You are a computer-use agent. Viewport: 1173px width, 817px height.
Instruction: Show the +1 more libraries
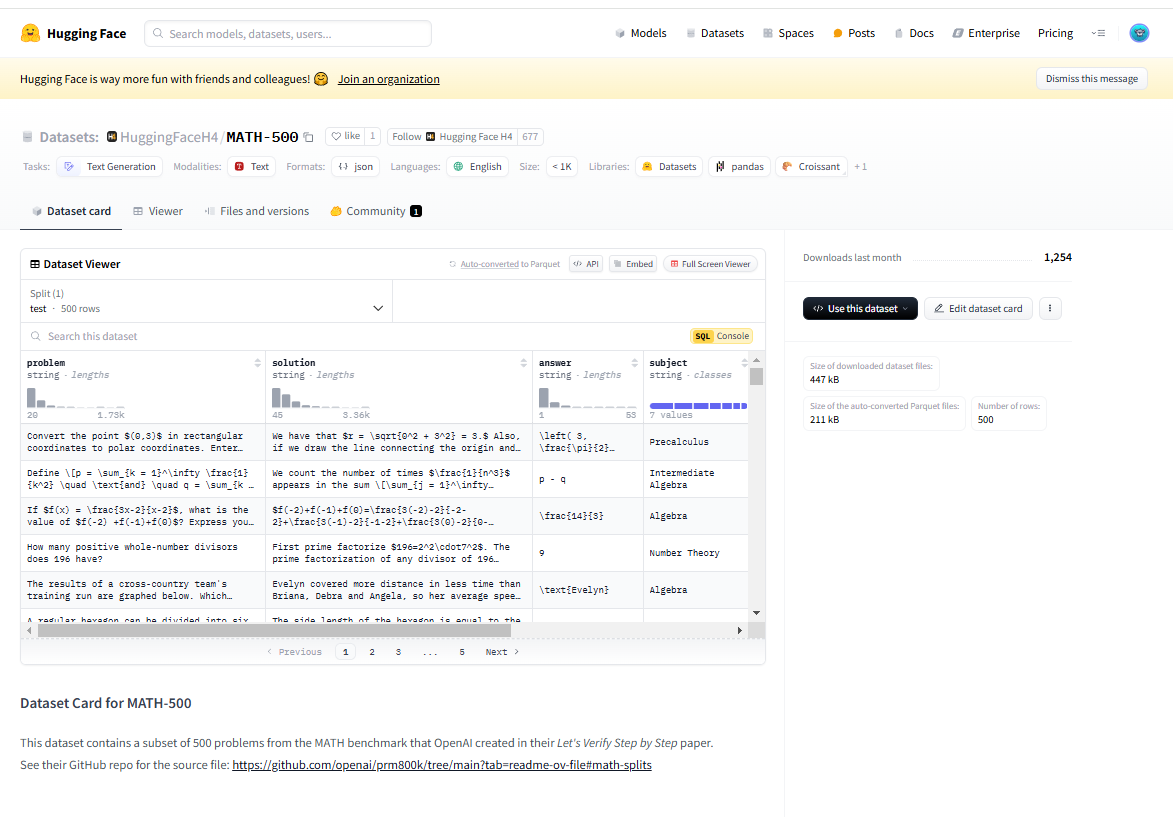860,166
